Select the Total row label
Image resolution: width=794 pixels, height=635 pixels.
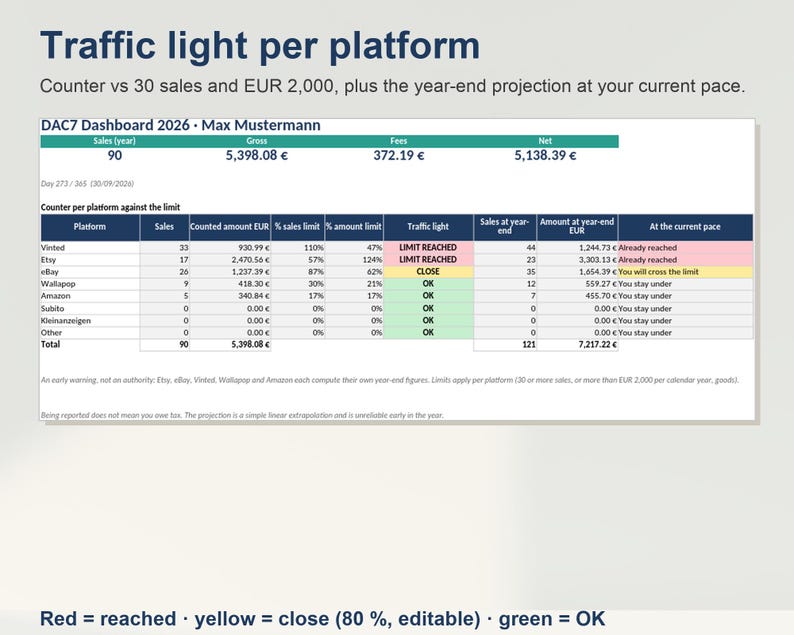51,344
